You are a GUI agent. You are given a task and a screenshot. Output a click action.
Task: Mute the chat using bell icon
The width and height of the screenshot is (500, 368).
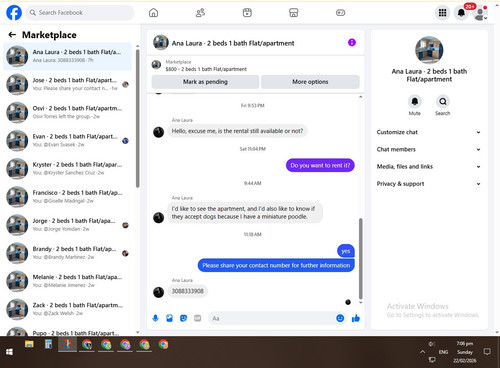415,101
